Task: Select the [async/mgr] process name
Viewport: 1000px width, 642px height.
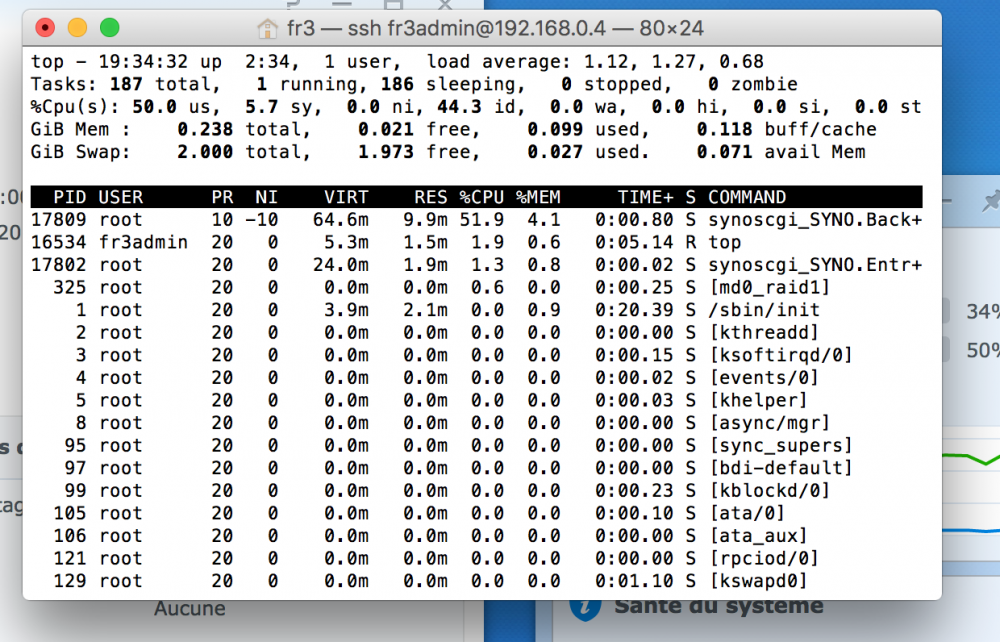Action: [x=770, y=423]
